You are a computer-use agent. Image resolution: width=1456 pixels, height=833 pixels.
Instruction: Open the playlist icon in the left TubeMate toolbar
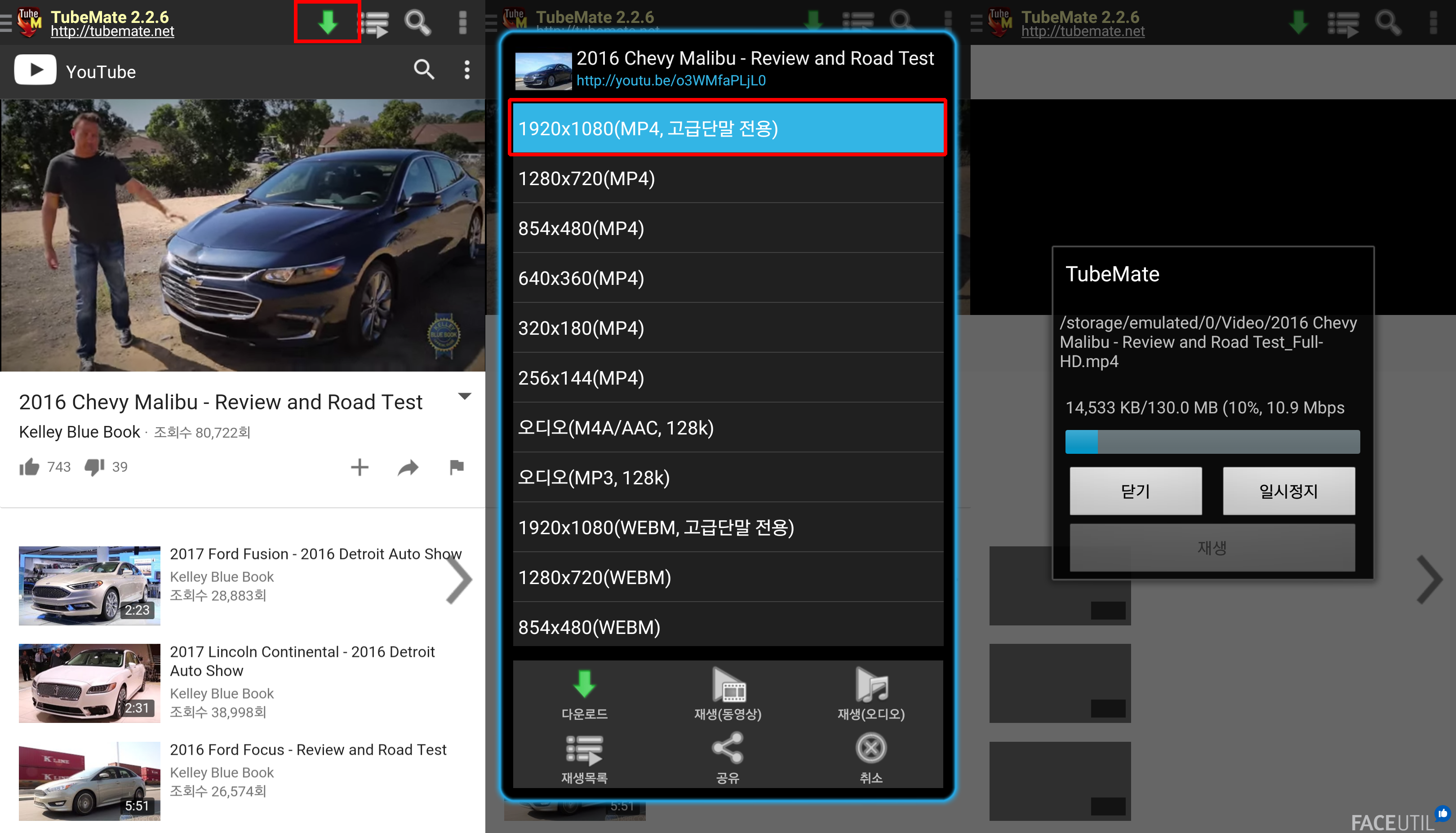tap(373, 23)
